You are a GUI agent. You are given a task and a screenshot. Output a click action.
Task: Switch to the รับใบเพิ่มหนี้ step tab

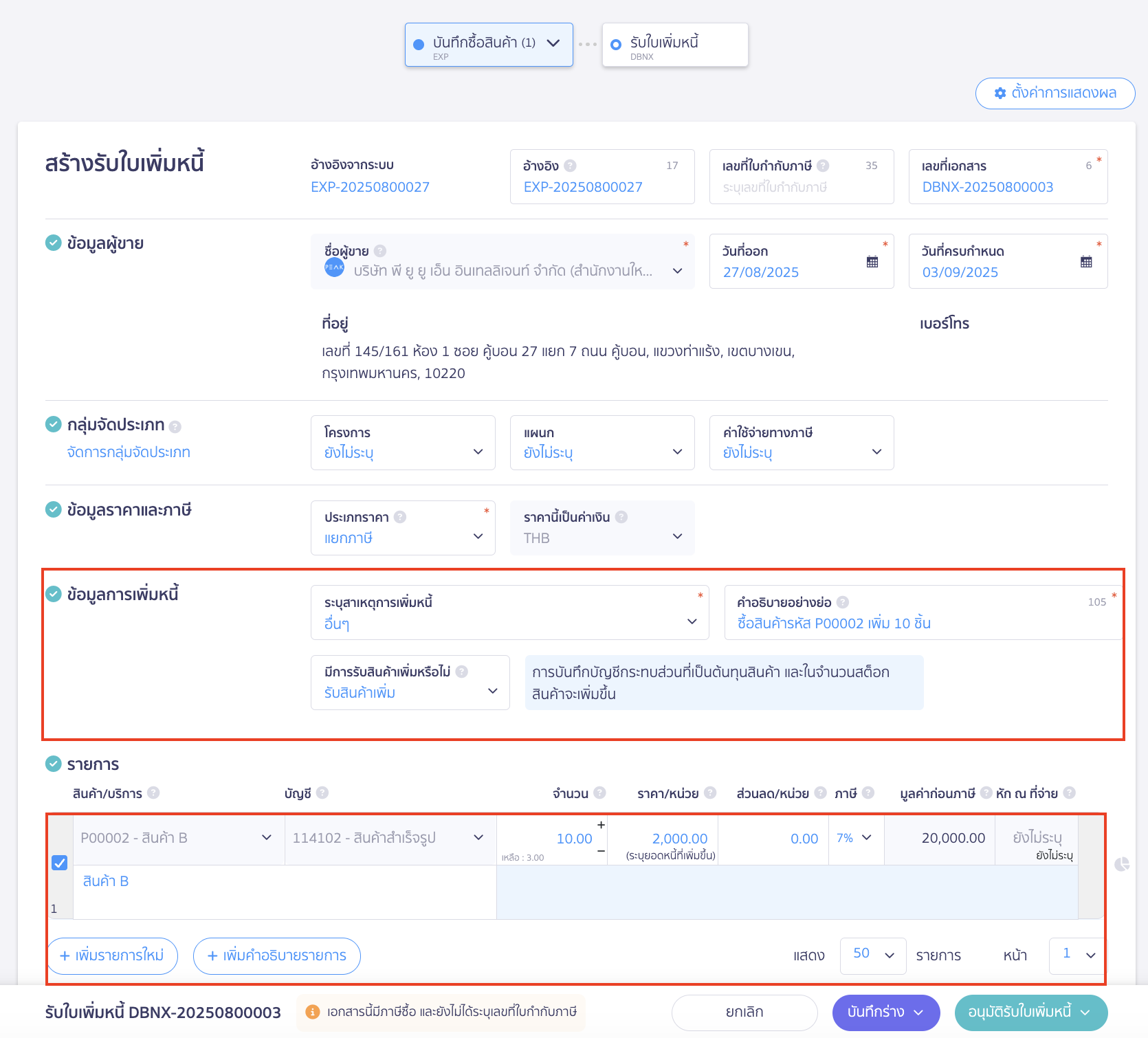(x=674, y=45)
